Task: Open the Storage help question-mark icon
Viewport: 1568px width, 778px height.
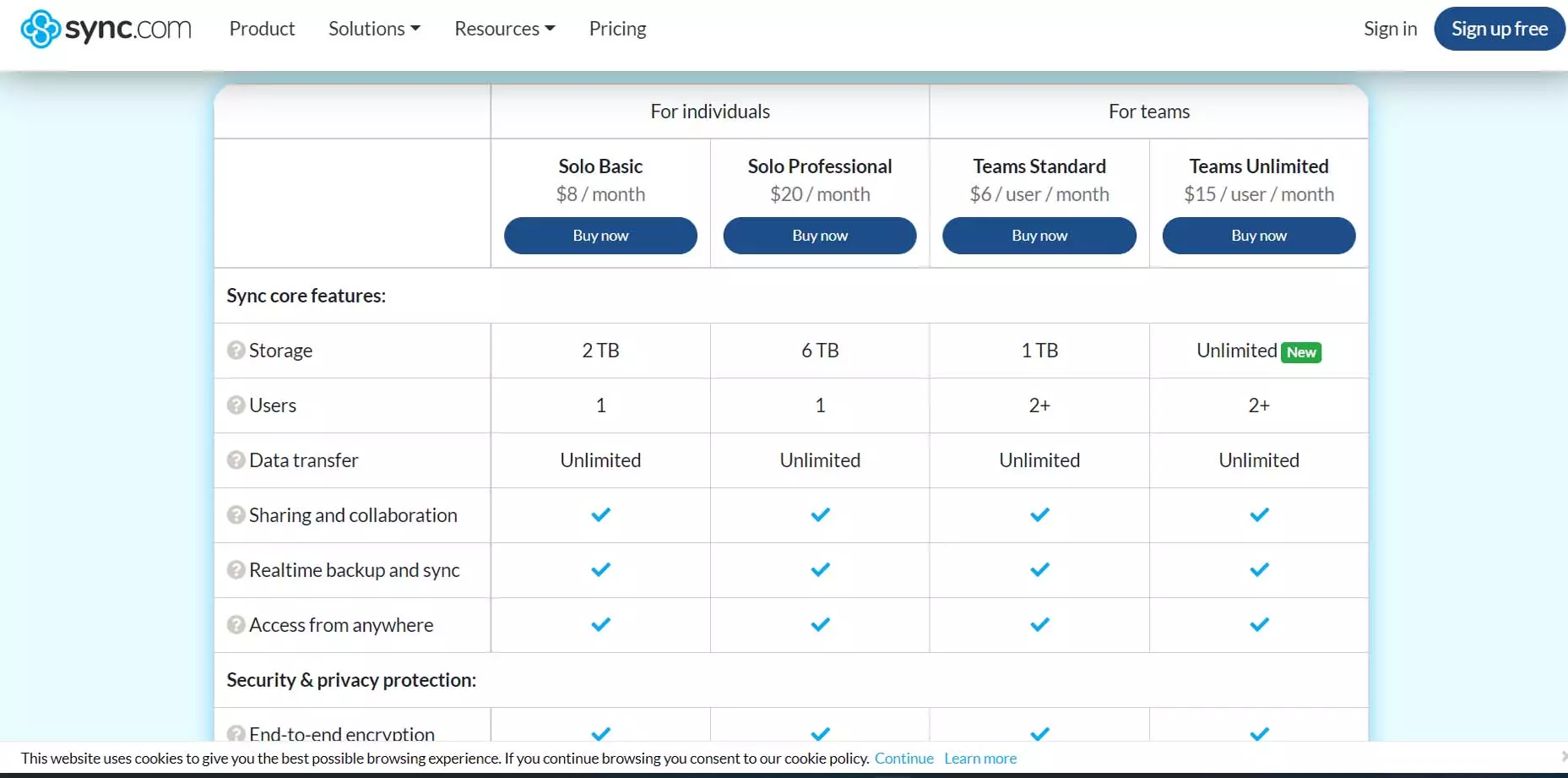Action: point(236,350)
